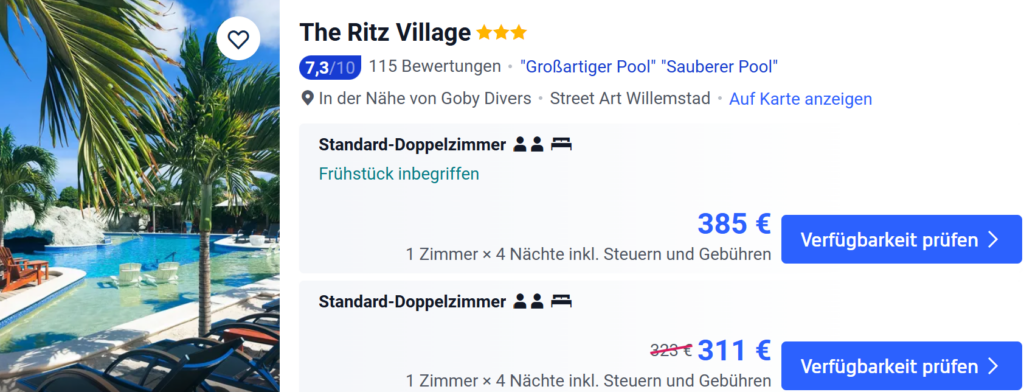Click chevron on first Verfügbarkeit prüfen button

pyautogui.click(x=993, y=240)
